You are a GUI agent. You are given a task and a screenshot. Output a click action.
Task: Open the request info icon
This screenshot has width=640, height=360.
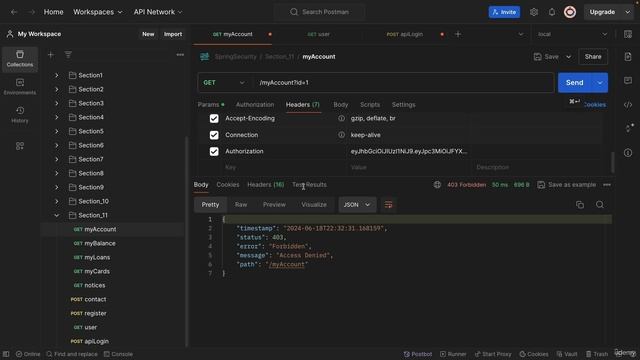tap(628, 153)
